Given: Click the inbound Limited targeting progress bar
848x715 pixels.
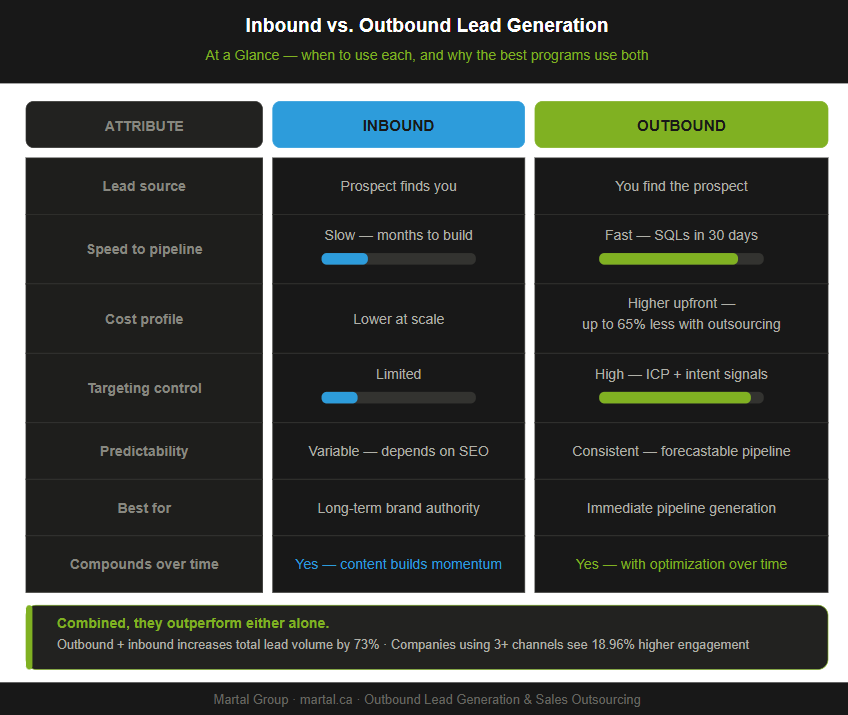Looking at the screenshot, I should point(398,397).
